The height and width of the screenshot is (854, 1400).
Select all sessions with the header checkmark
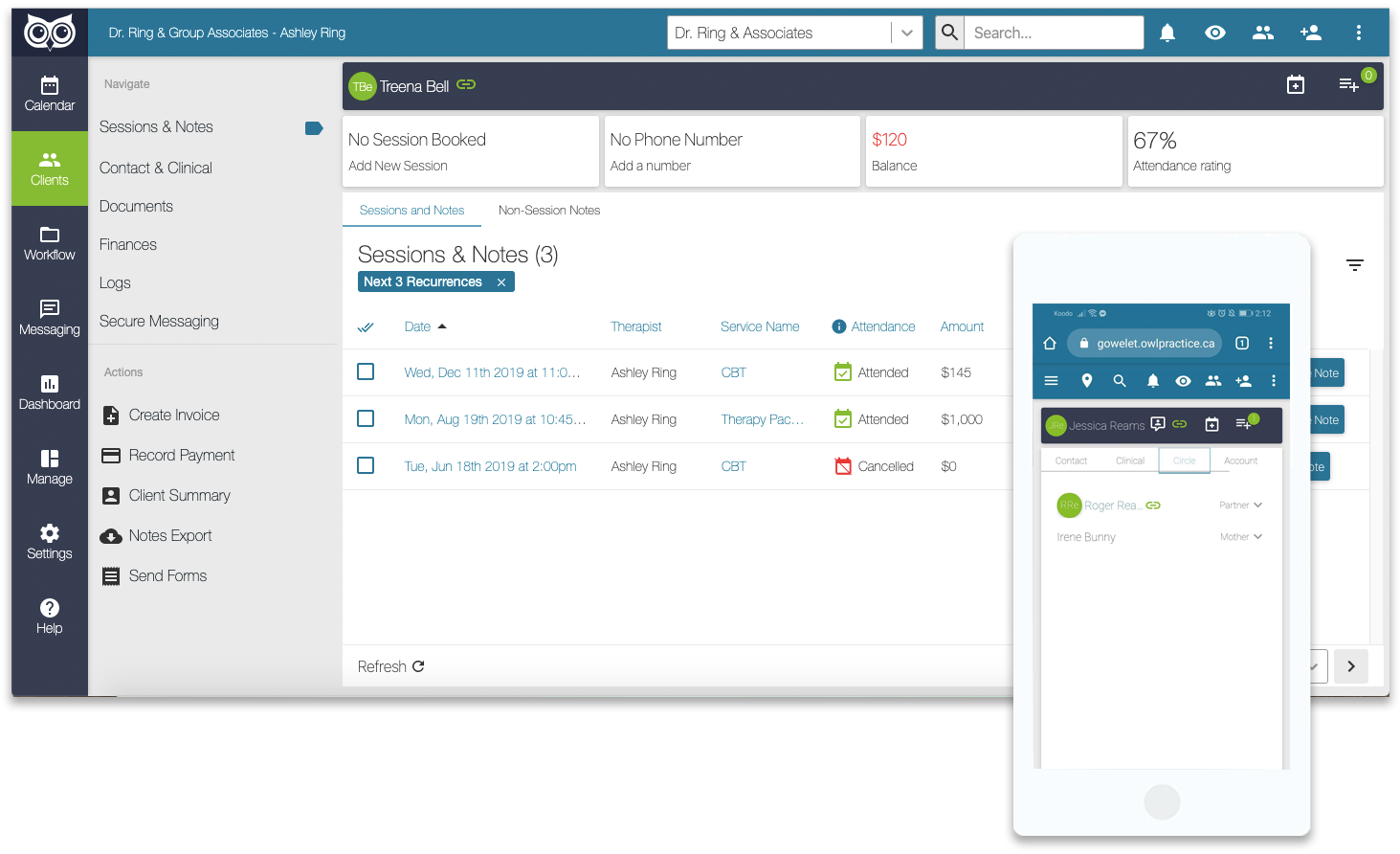pyautogui.click(x=365, y=326)
